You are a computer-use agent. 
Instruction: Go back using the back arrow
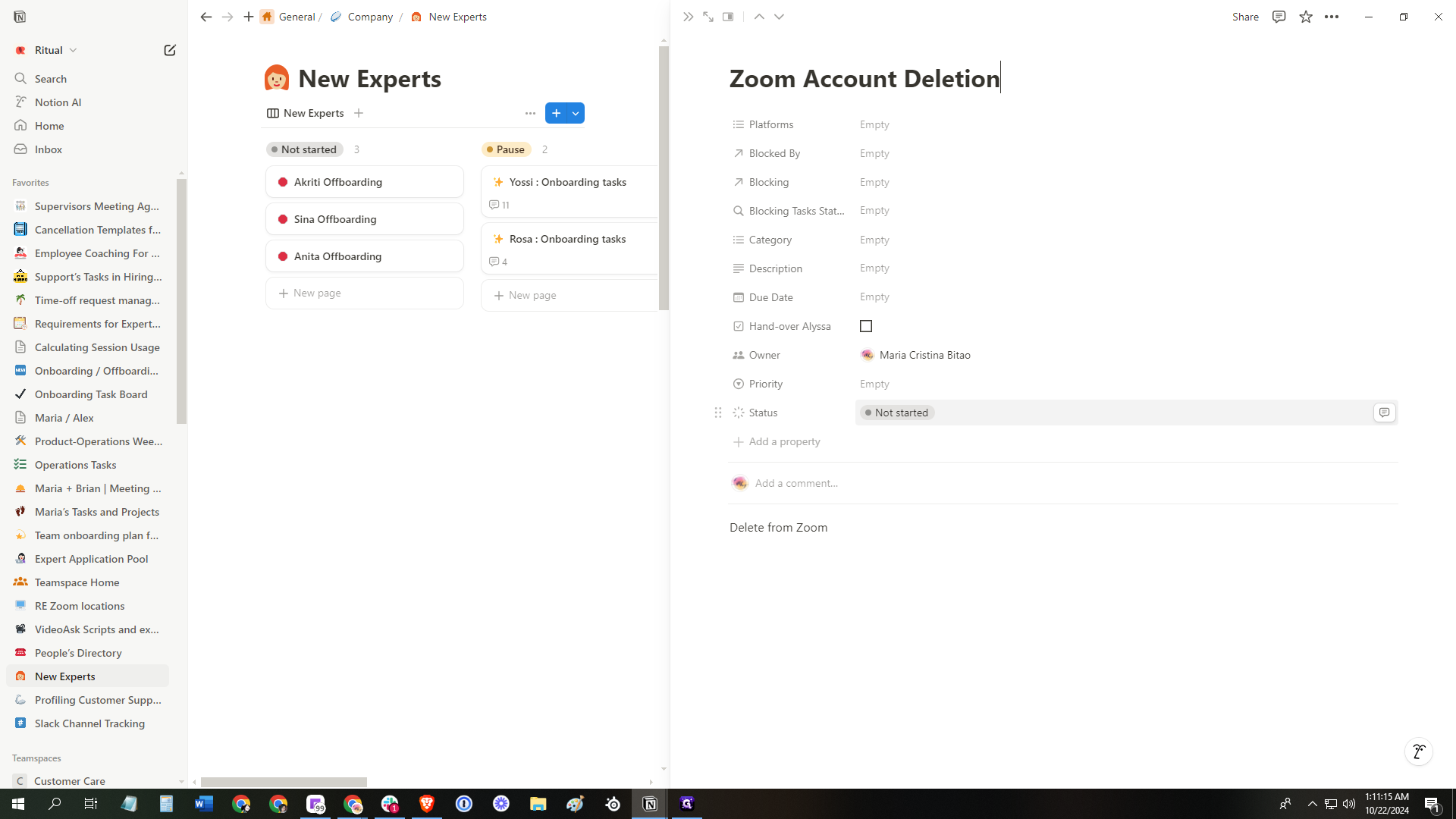[206, 17]
